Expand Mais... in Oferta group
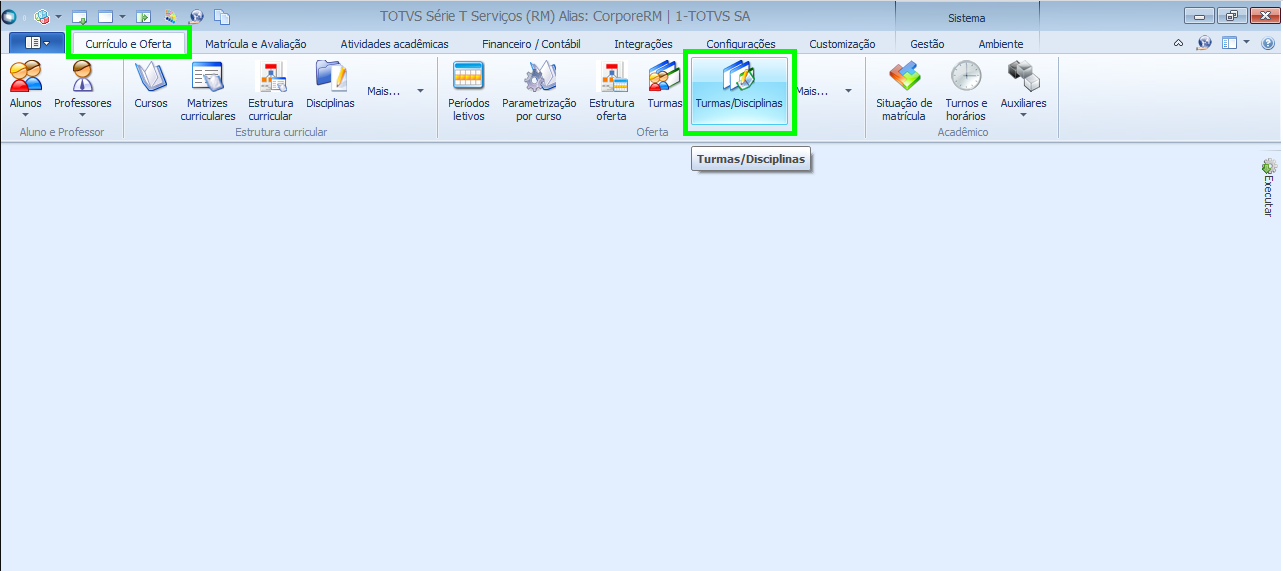Image resolution: width=1283 pixels, height=571 pixels. 824,91
